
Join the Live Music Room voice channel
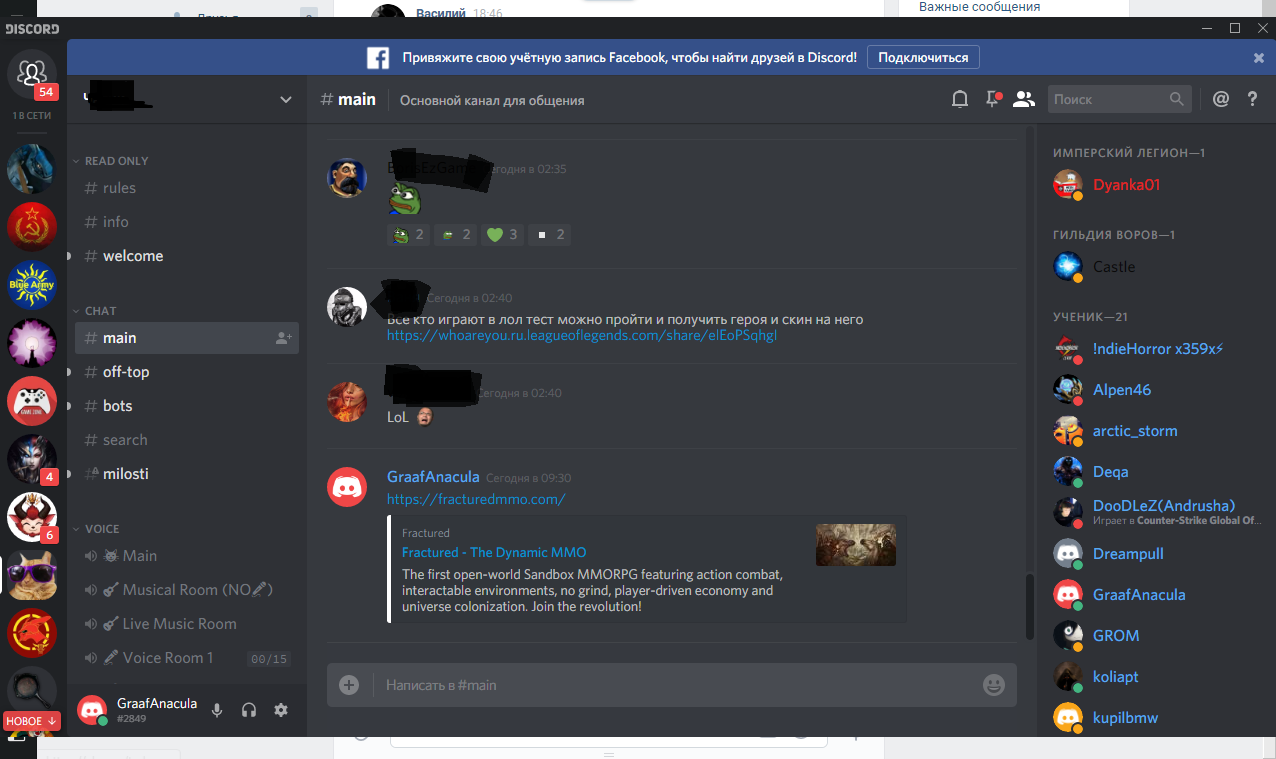[x=187, y=624]
